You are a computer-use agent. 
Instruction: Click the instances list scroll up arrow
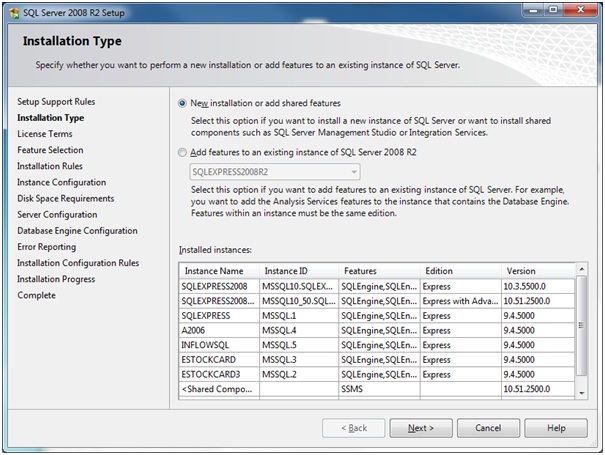pos(581,269)
